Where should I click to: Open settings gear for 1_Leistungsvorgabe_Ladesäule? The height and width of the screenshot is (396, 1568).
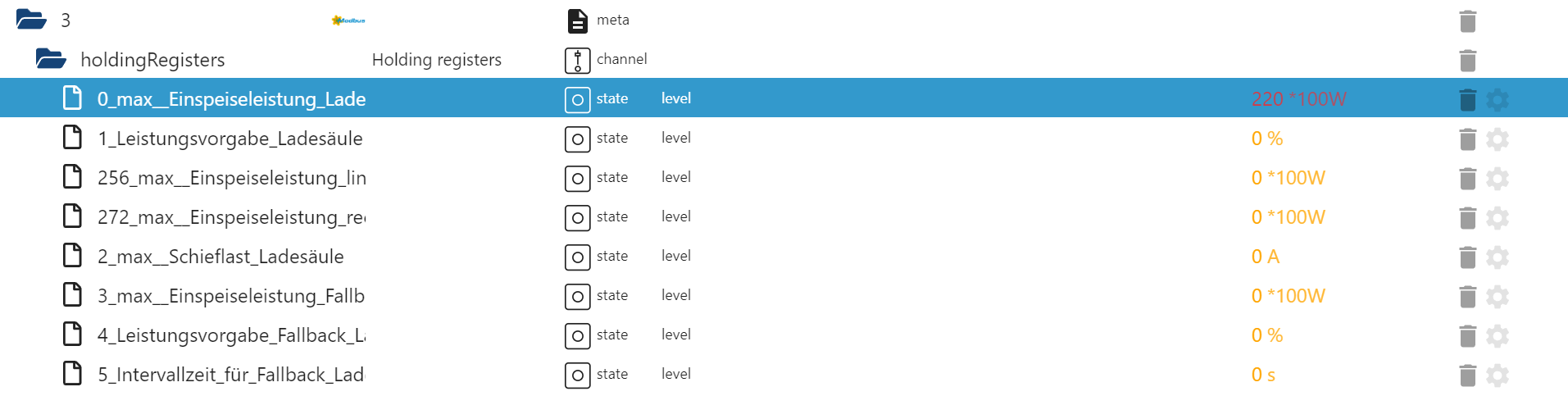coord(1497,139)
